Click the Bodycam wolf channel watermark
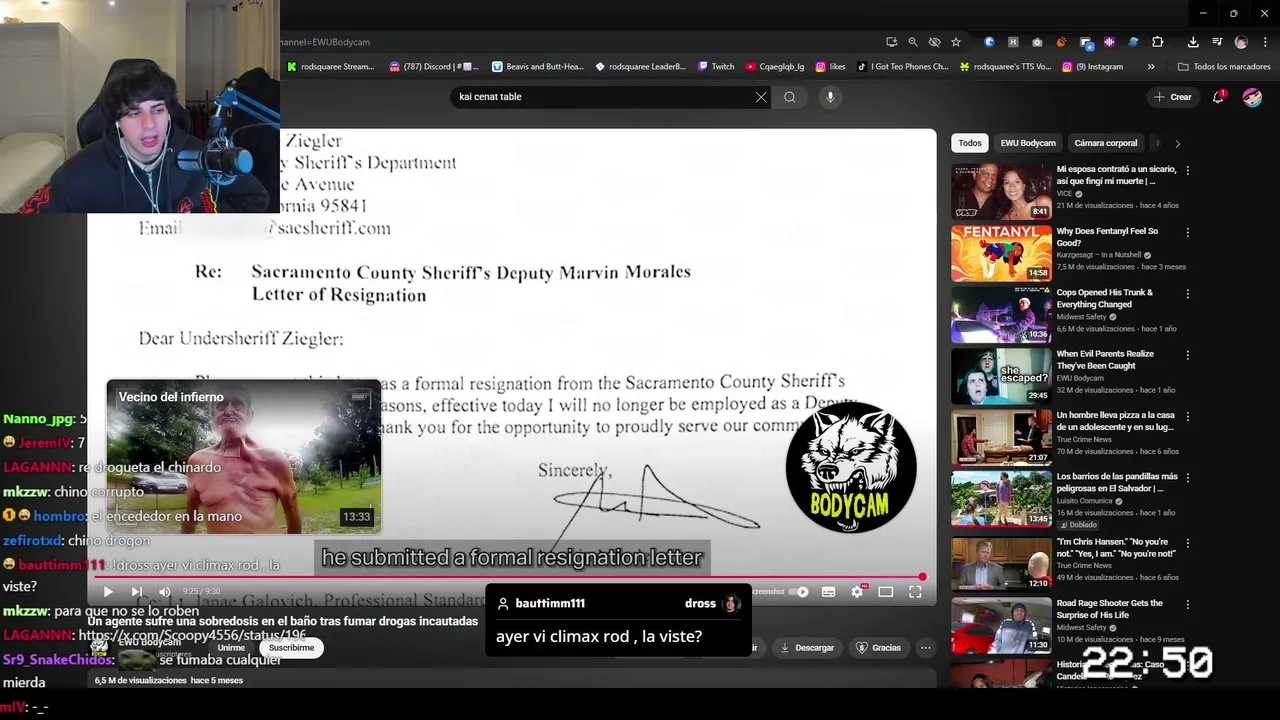The width and height of the screenshot is (1280, 720). click(x=851, y=467)
